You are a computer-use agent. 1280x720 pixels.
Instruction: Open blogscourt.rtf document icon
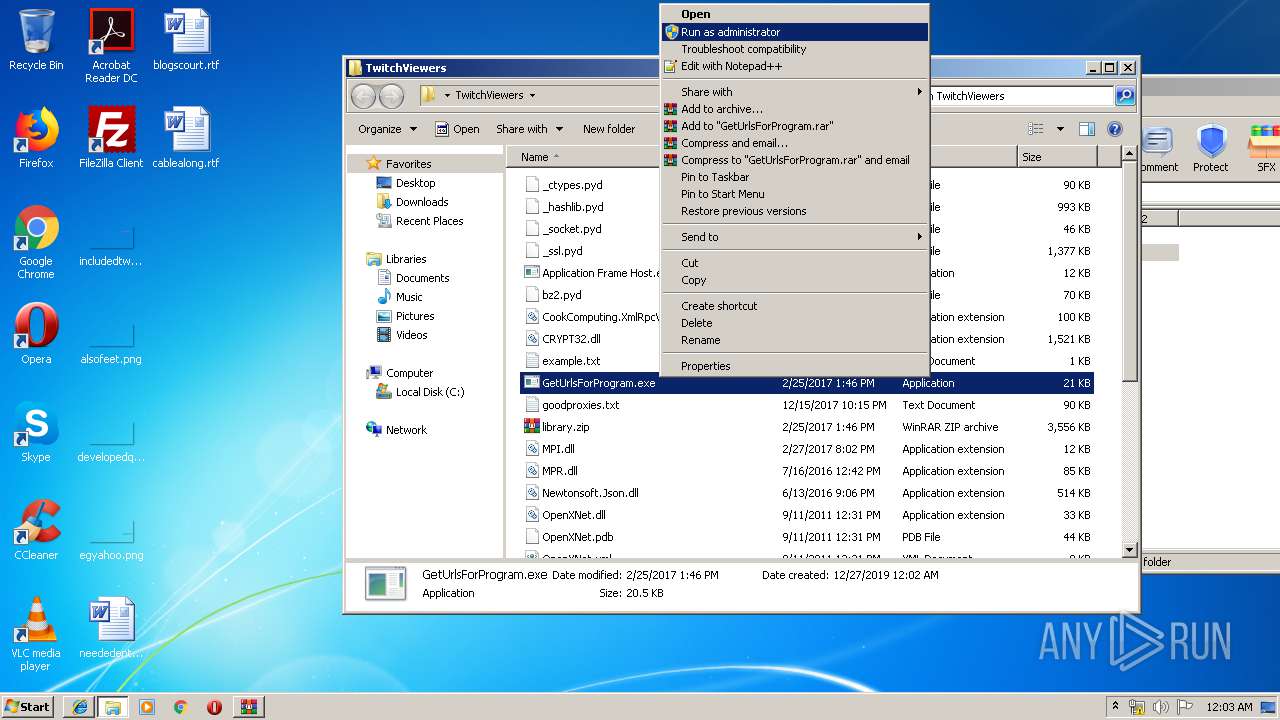186,40
